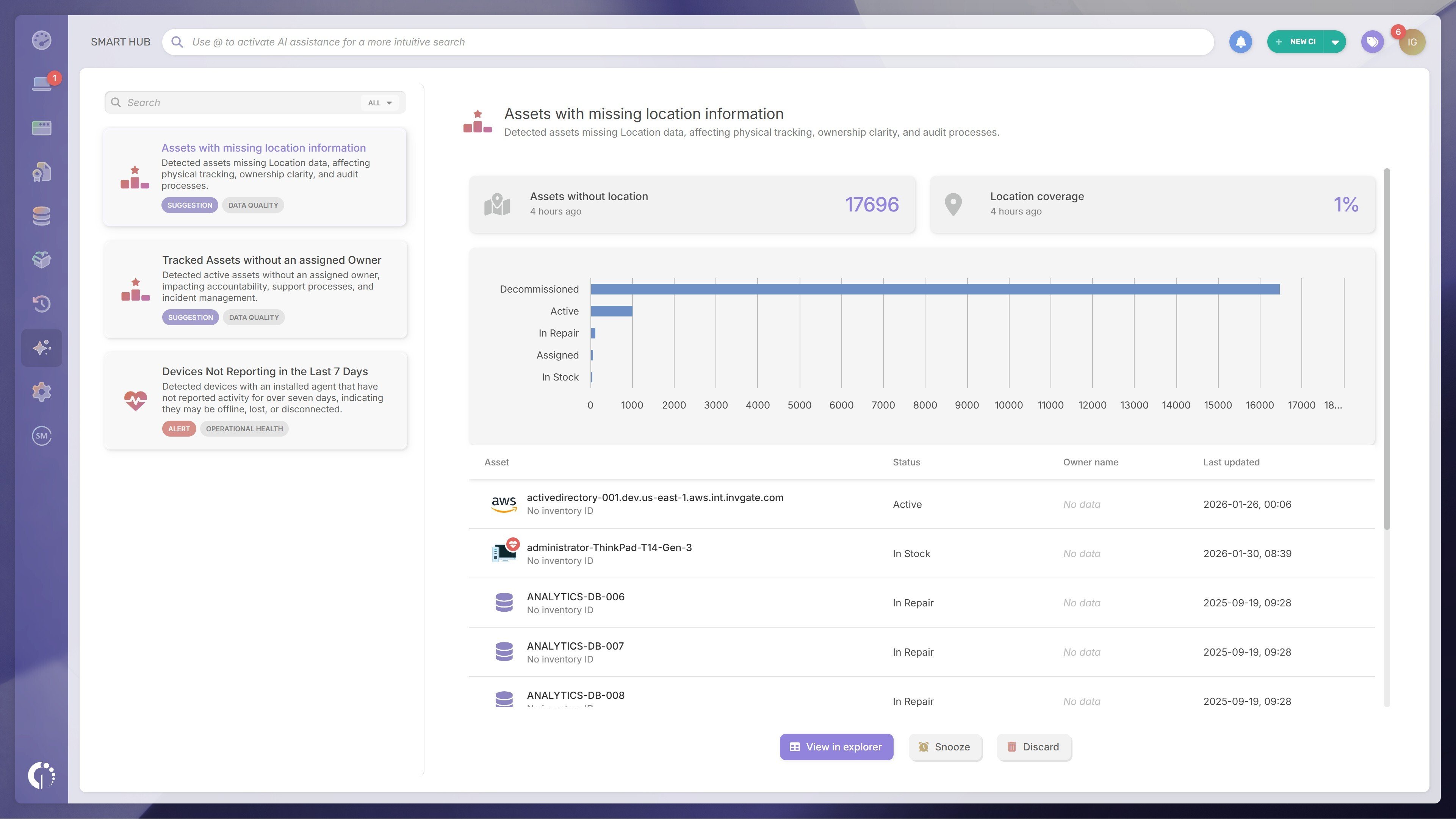Snooze the current insight
Image resolution: width=1456 pixels, height=819 pixels.
tap(945, 747)
